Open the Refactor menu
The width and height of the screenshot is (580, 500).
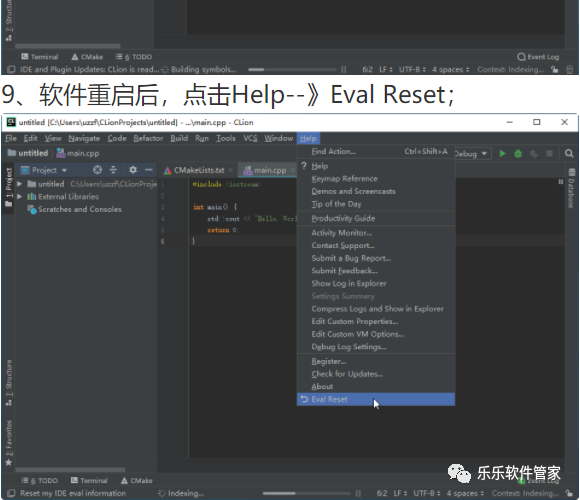pyautogui.click(x=148, y=138)
